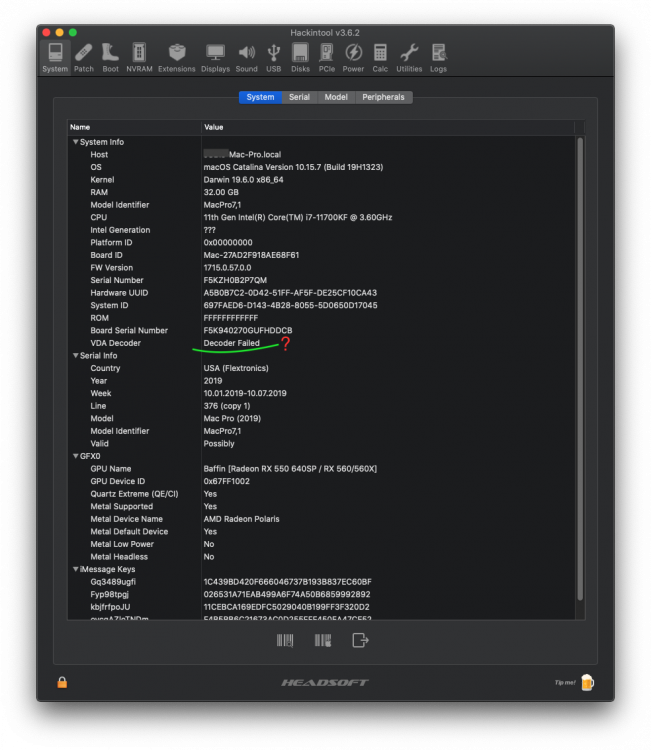This screenshot has width=651, height=750.
Task: Select the OS row
Action: [321, 167]
